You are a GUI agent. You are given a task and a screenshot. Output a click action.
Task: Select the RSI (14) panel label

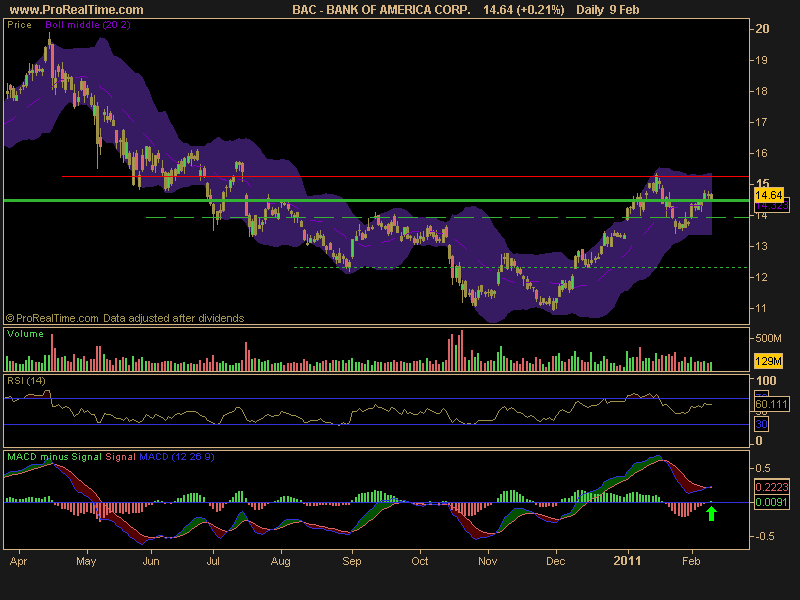26,381
